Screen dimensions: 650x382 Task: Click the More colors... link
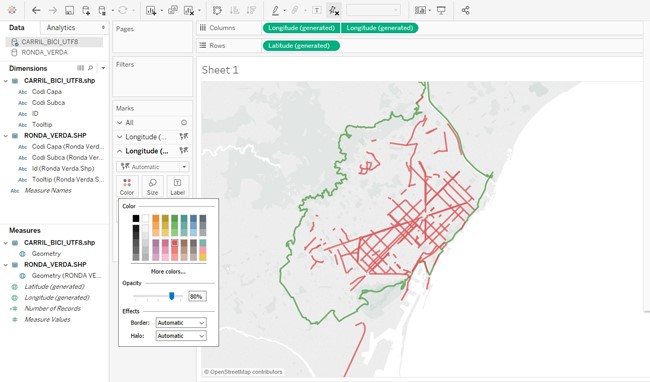[168, 271]
